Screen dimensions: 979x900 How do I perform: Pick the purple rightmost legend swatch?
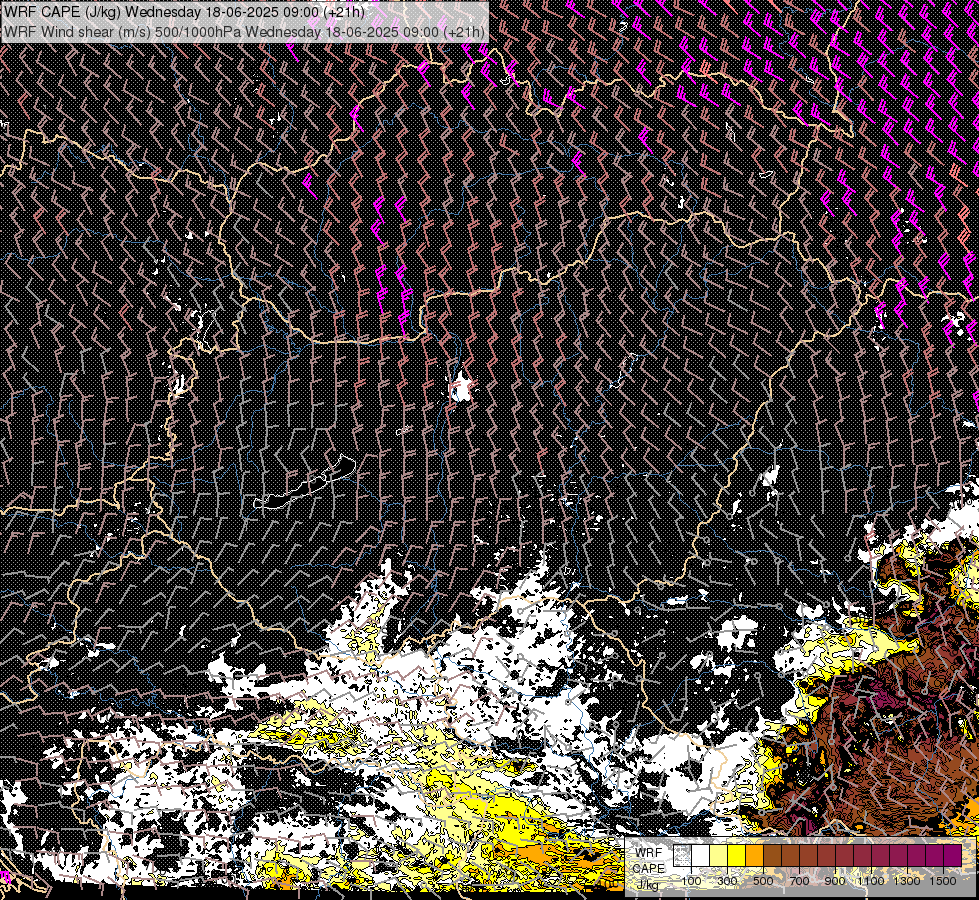coord(953,855)
